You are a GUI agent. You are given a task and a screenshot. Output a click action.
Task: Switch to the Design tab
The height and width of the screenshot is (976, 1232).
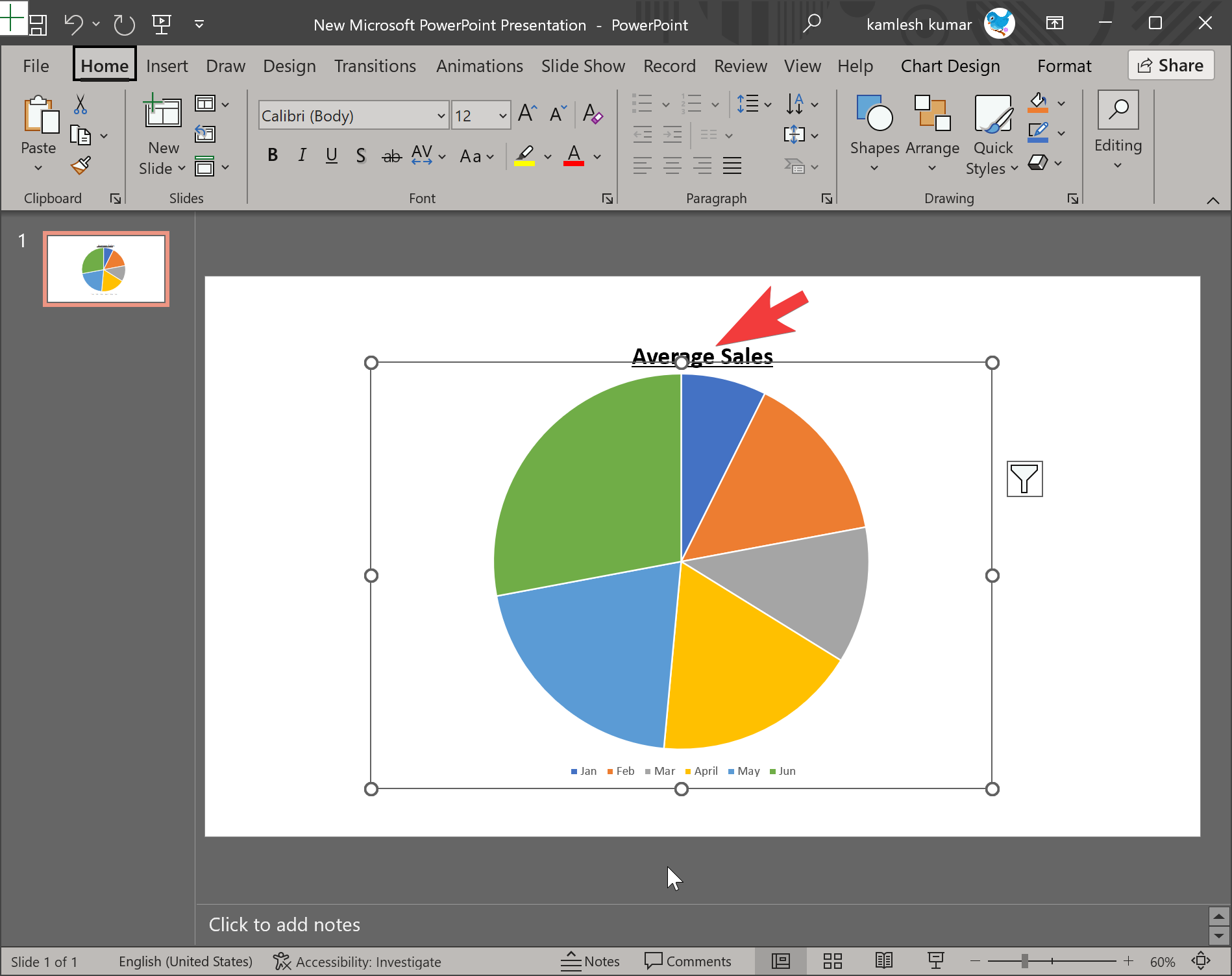290,66
